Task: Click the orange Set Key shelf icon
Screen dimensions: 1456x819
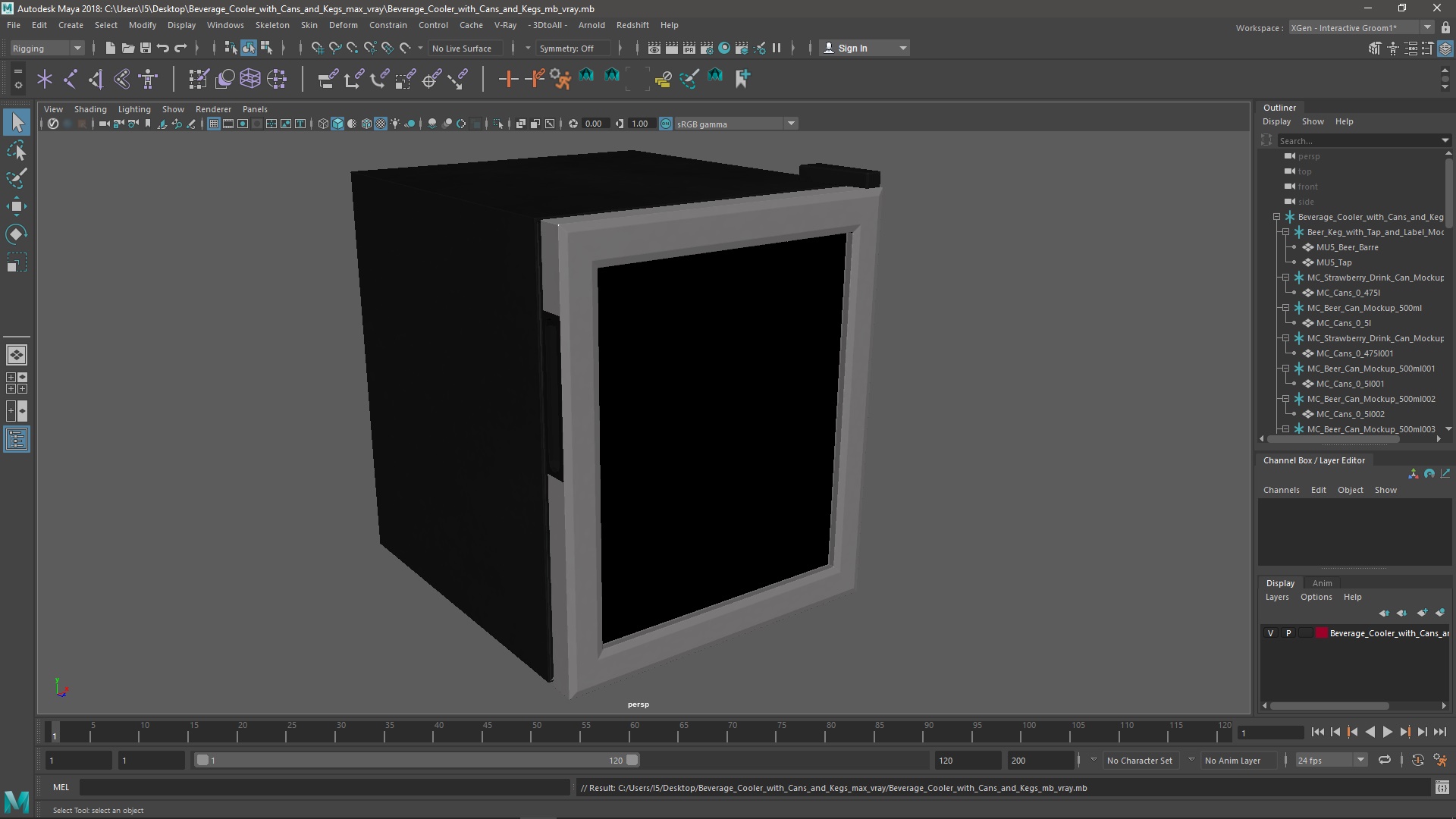Action: coord(508,79)
